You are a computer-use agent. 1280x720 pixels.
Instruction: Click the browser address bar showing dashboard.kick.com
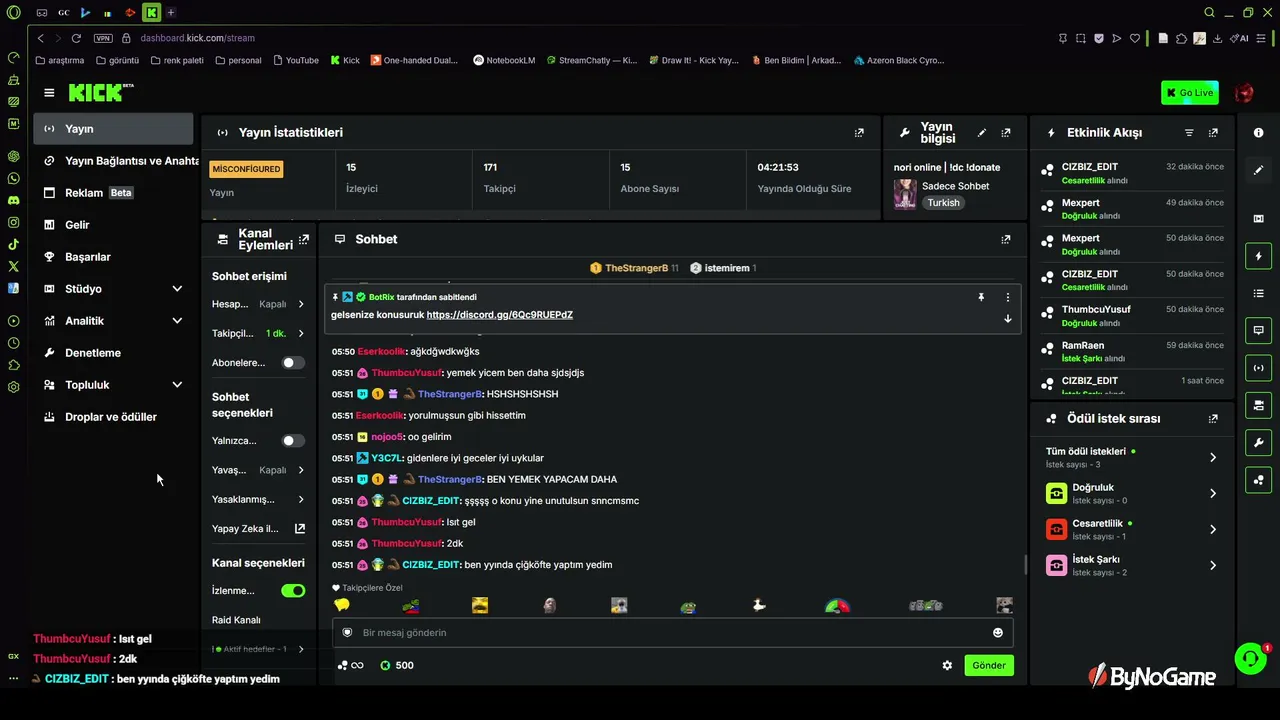pyautogui.click(x=198, y=38)
